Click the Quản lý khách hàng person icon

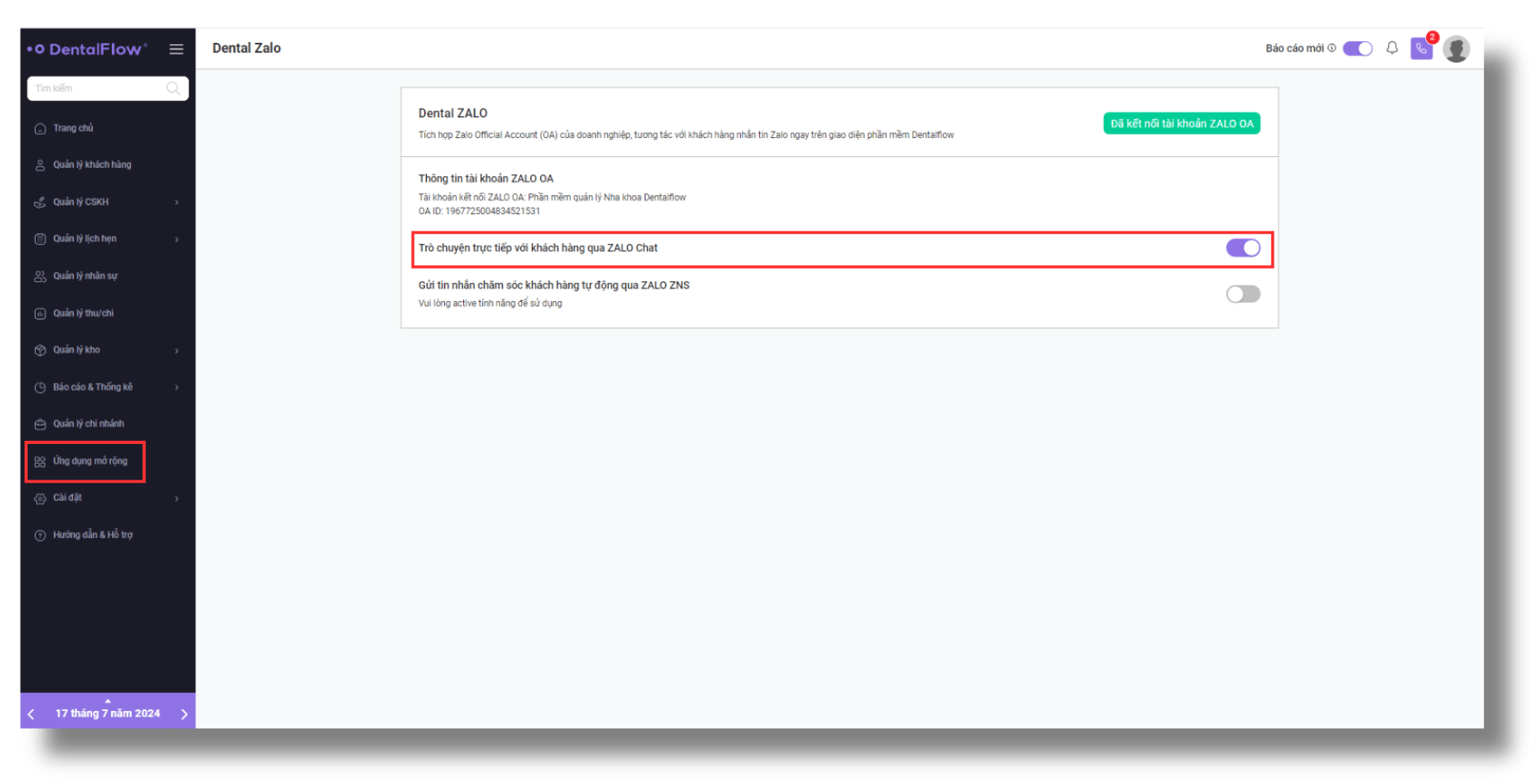point(40,165)
